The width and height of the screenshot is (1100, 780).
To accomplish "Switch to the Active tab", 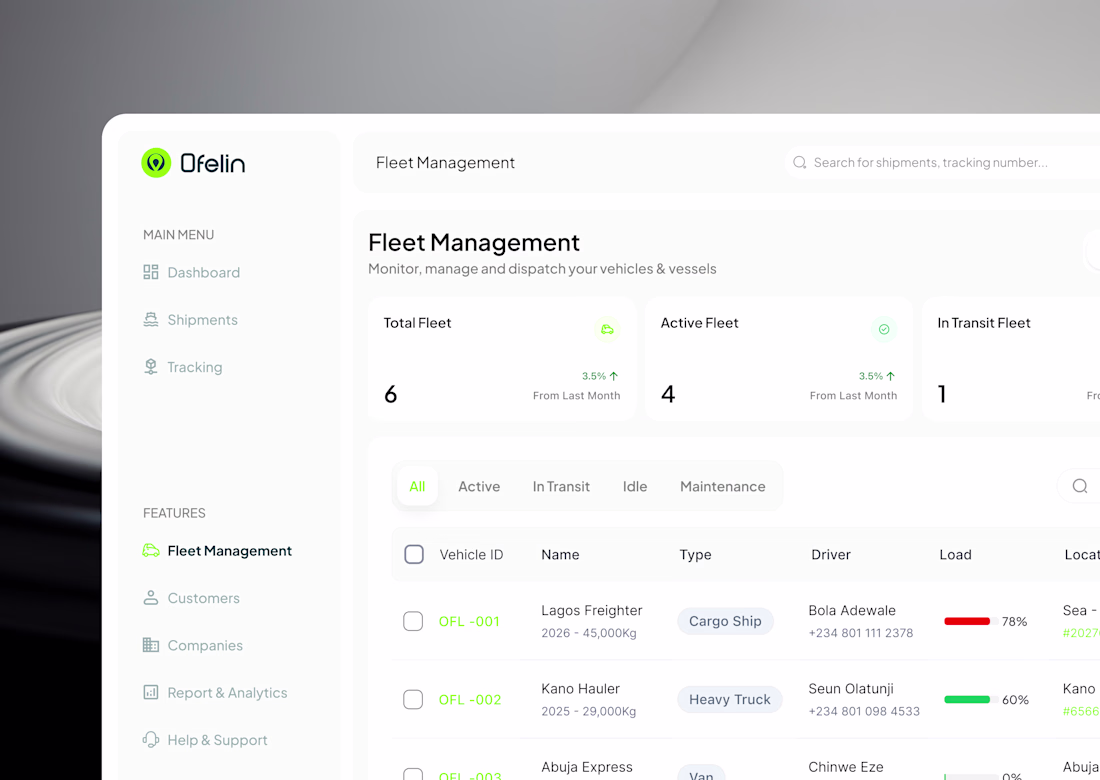I will (479, 486).
